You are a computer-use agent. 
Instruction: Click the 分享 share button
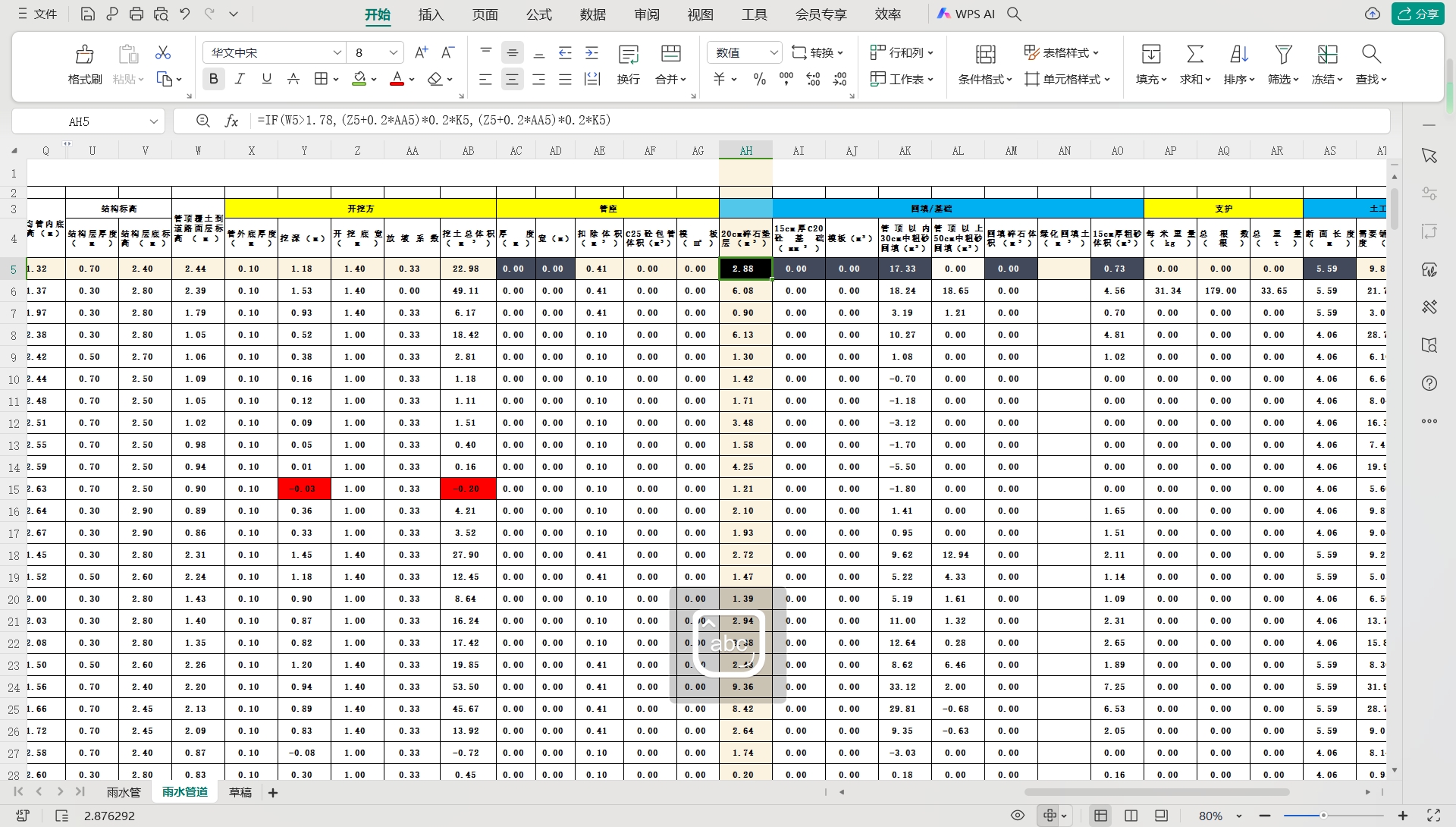[x=1418, y=14]
